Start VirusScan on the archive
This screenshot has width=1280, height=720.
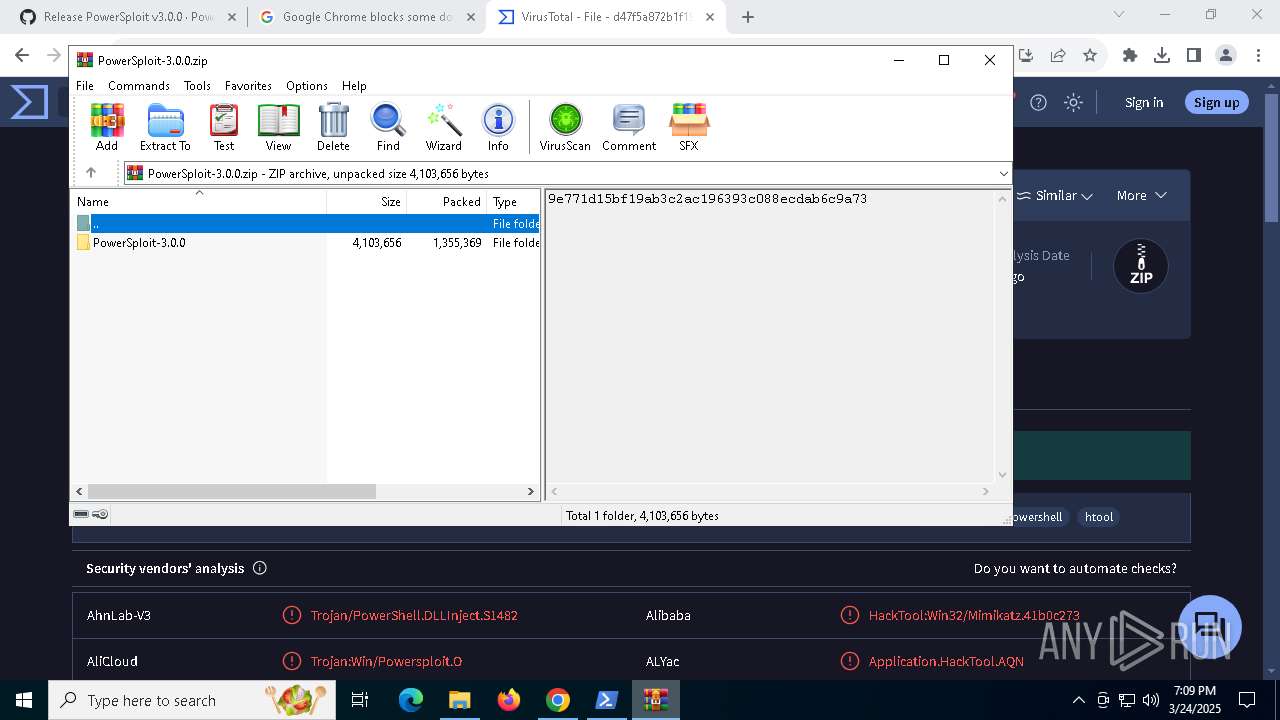click(565, 127)
